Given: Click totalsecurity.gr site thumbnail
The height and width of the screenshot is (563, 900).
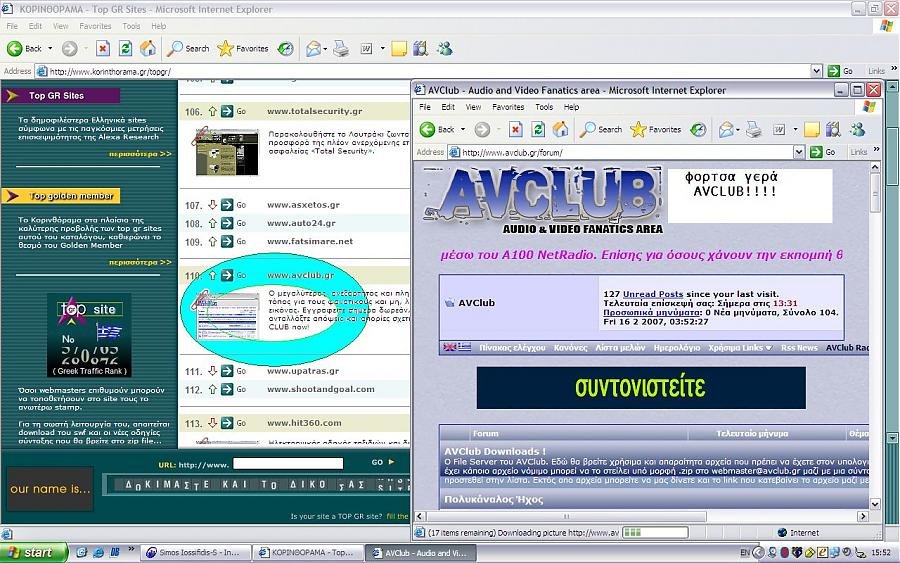Looking at the screenshot, I should 227,152.
